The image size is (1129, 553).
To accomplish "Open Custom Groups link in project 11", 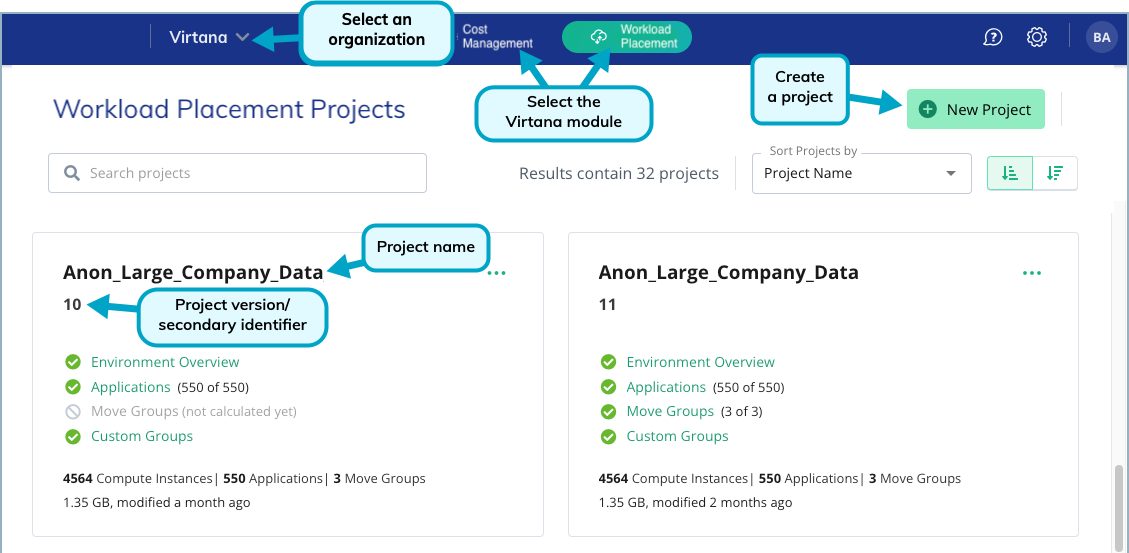I will (x=678, y=436).
